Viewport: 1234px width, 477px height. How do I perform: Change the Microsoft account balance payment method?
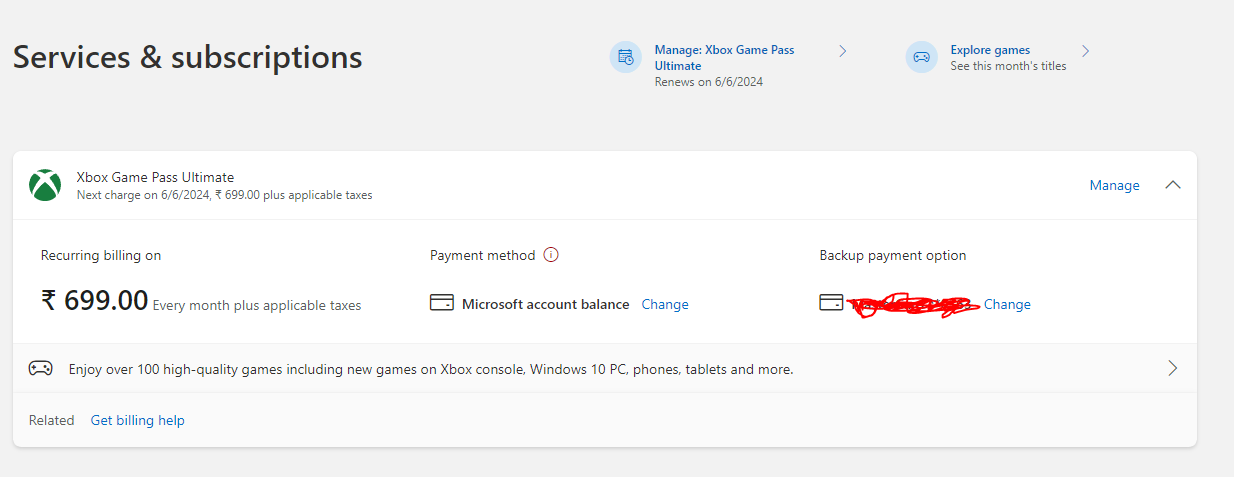point(665,304)
